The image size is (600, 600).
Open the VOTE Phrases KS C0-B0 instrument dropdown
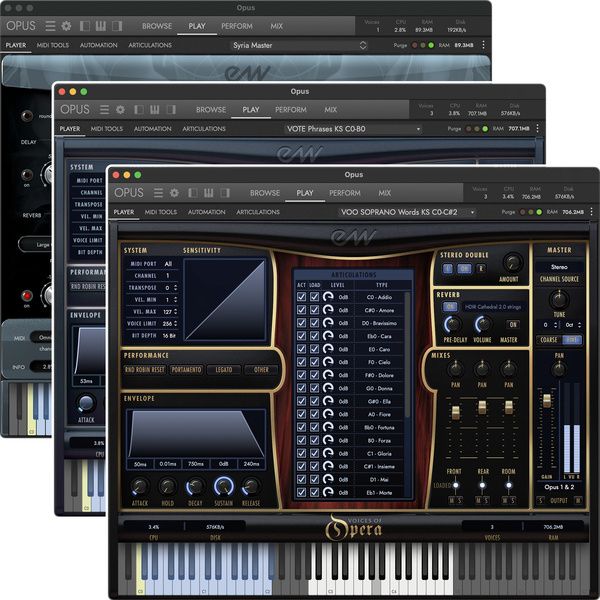353,129
